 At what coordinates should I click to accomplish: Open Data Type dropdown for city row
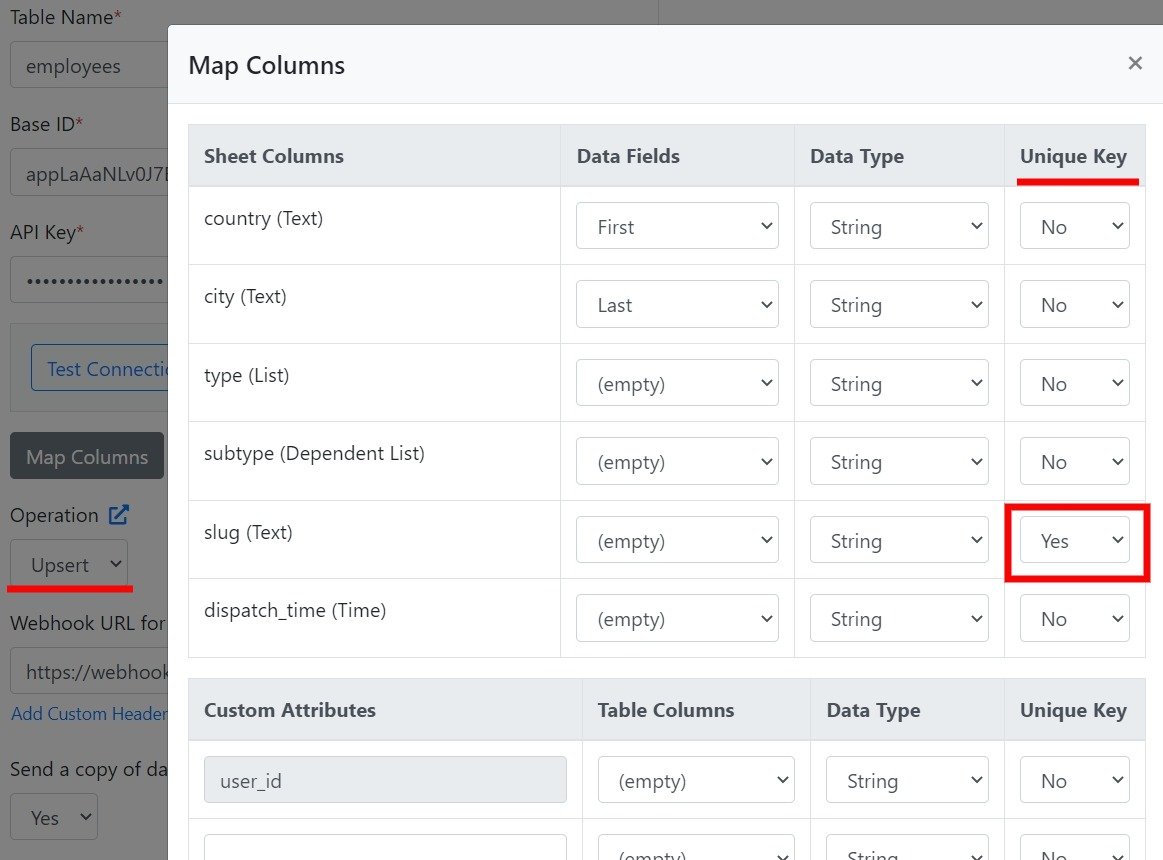pyautogui.click(x=899, y=304)
